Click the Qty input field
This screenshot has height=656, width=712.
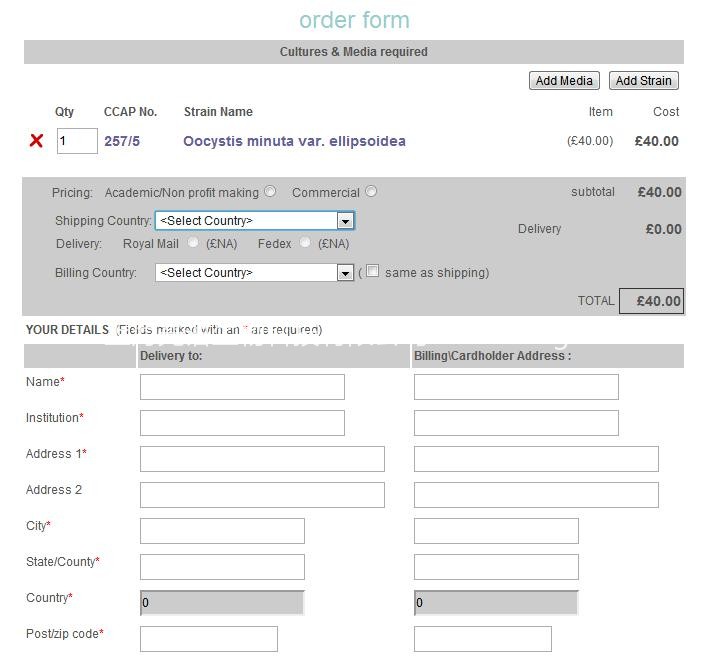[77, 141]
